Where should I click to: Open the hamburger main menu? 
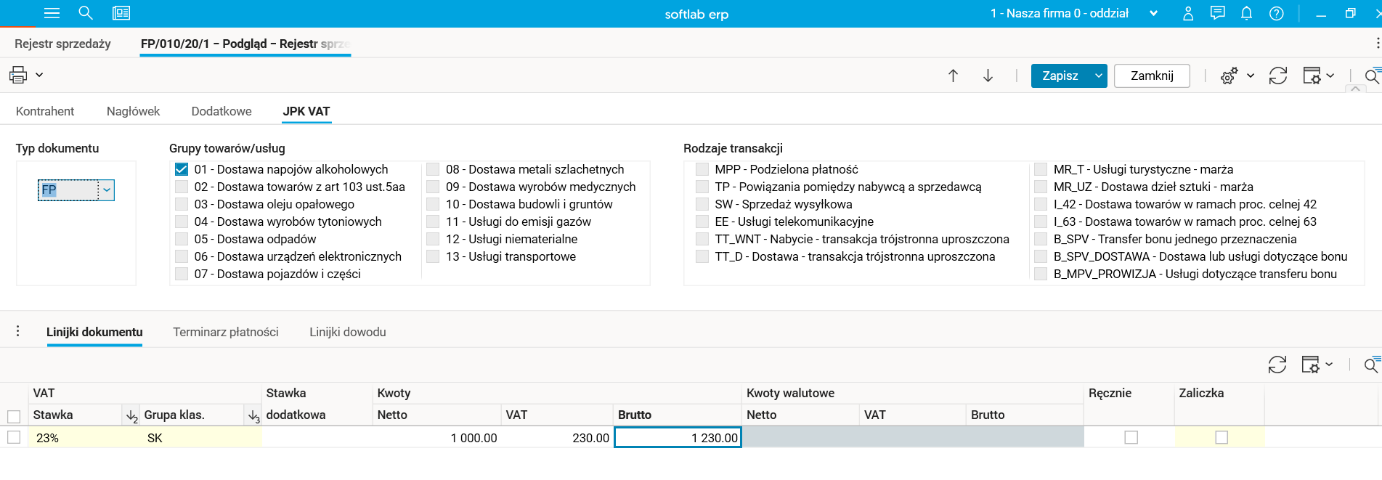(x=53, y=13)
